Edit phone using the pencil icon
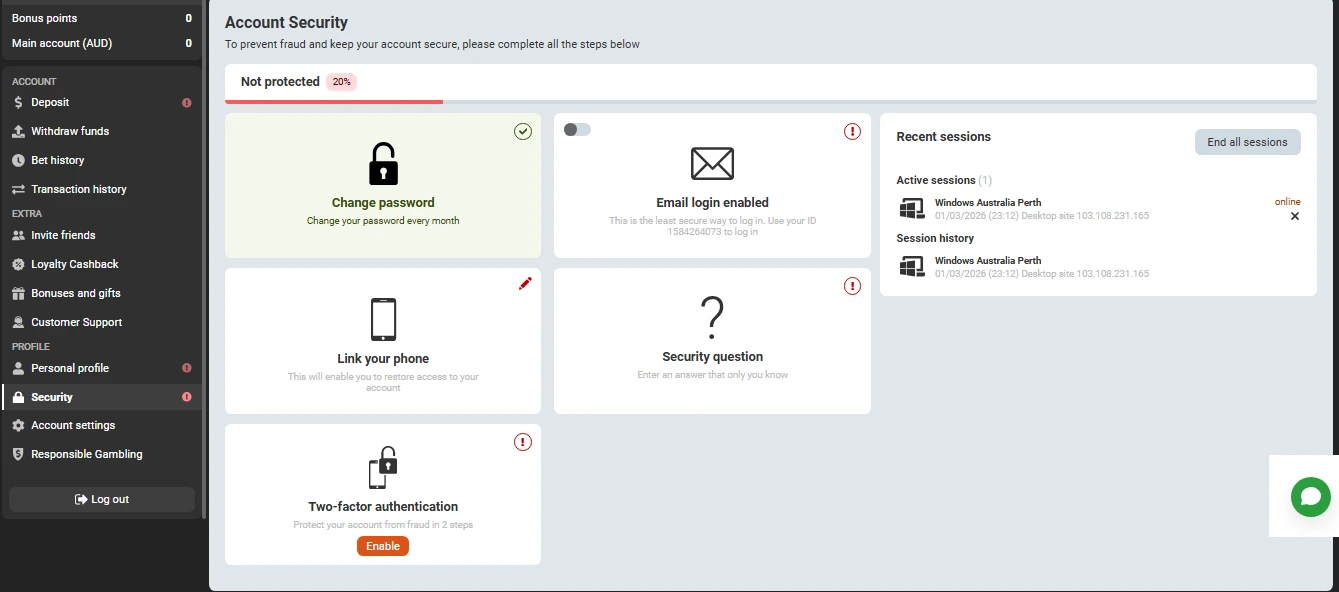The image size is (1339, 592). 525,284
